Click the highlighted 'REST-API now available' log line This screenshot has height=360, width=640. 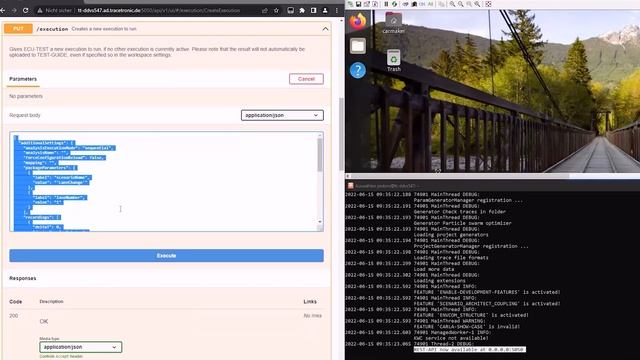(x=469, y=350)
